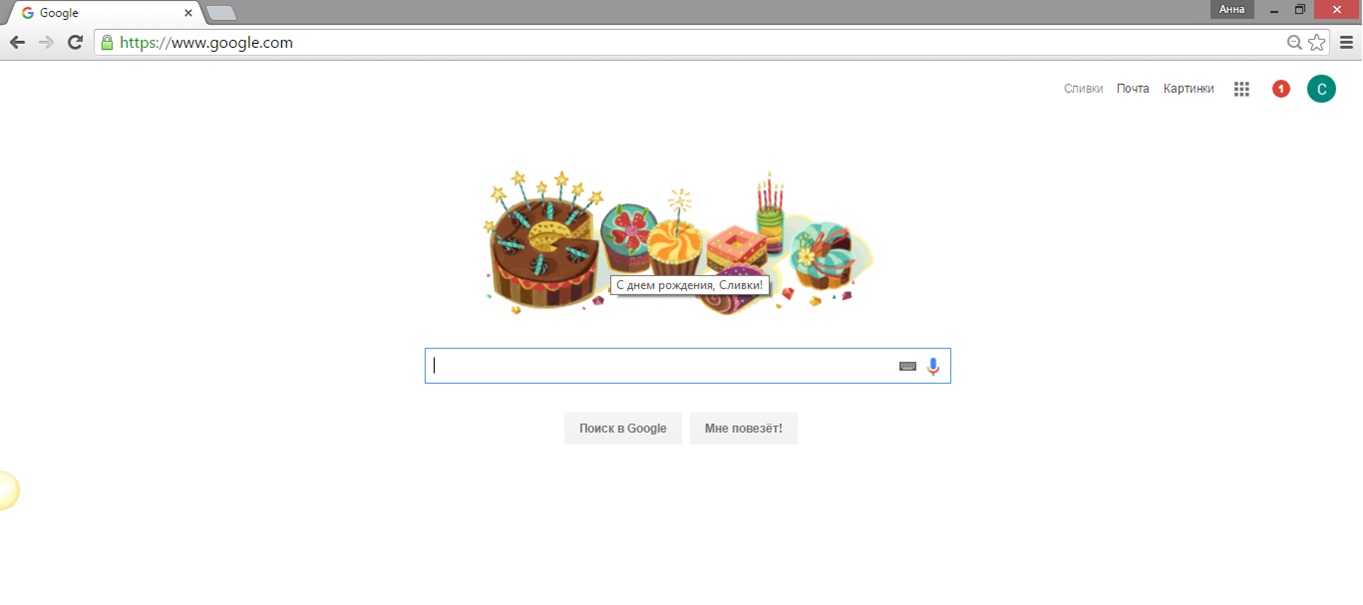Image resolution: width=1363 pixels, height=605 pixels.
Task: Open the Анна profile switcher
Action: pyautogui.click(x=1232, y=9)
